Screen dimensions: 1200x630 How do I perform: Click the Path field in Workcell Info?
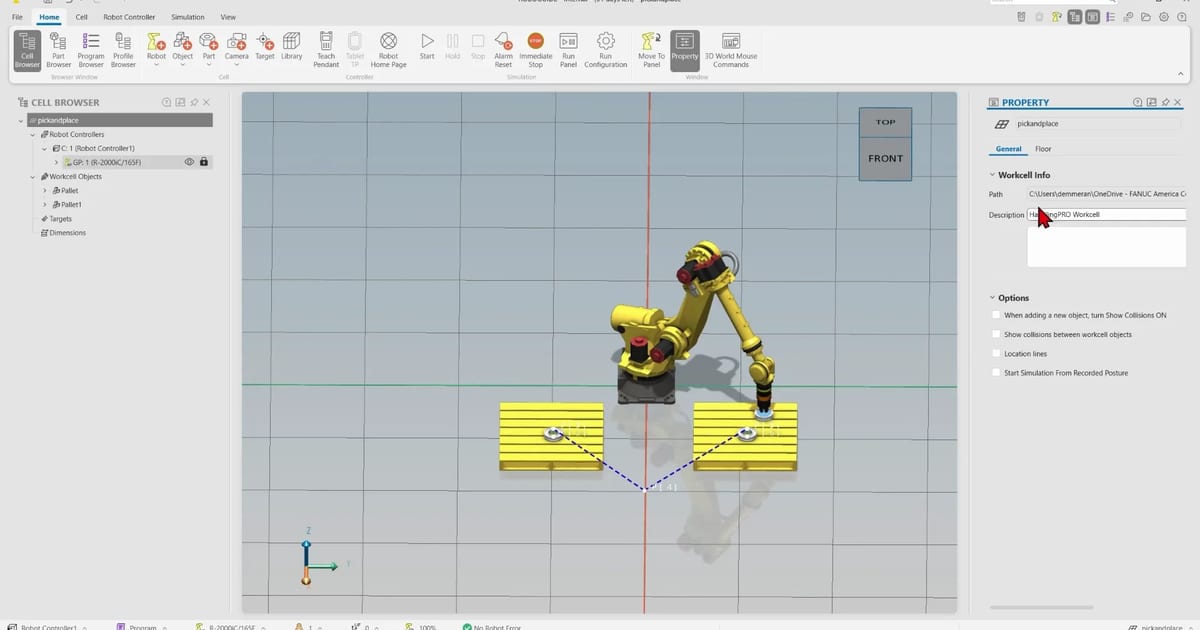pos(1106,194)
